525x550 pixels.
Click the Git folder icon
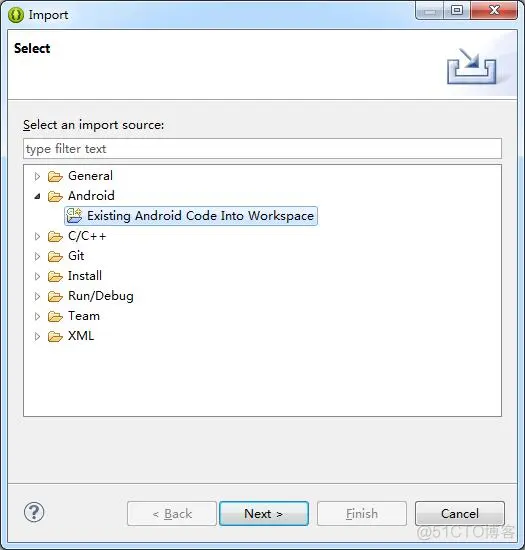[x=55, y=257]
